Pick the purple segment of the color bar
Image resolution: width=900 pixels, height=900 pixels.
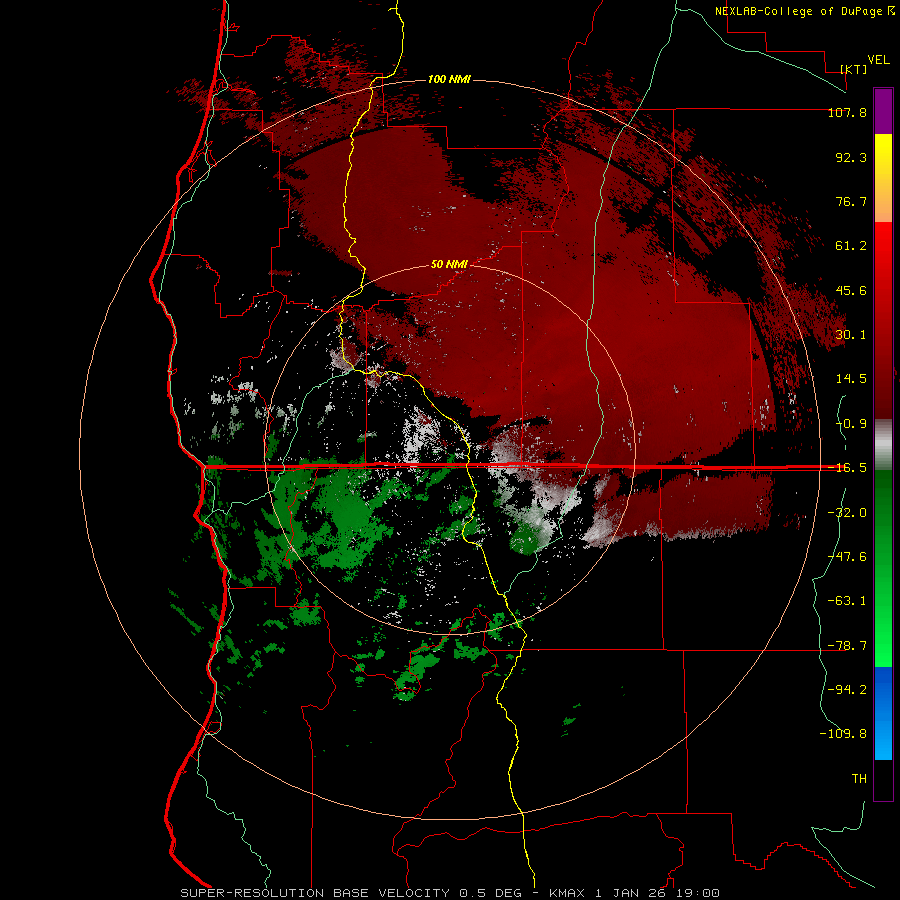[x=883, y=111]
